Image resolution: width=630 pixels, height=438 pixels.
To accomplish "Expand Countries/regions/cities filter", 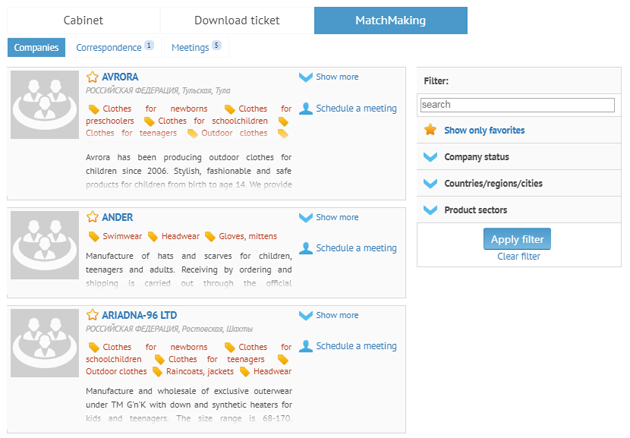I will click(430, 184).
